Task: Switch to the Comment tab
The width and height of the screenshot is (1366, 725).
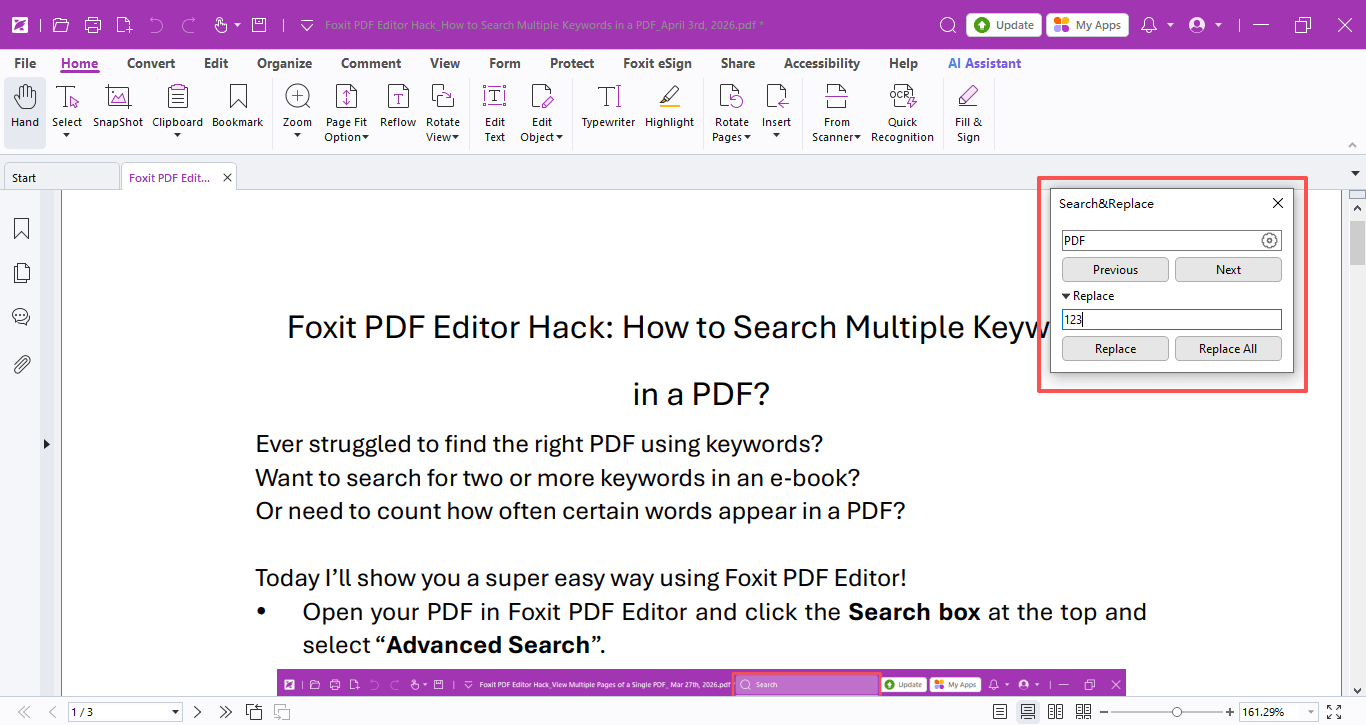Action: pos(371,63)
